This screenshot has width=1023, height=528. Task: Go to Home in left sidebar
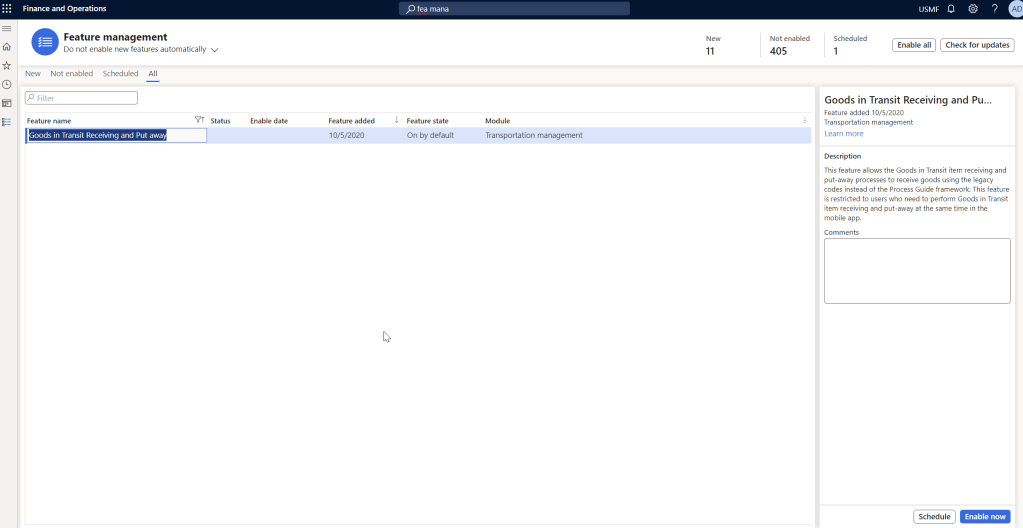7,47
